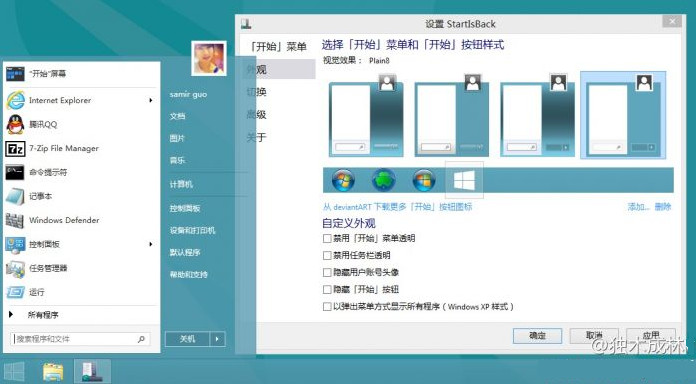Click the user account avatar picture
Image resolution: width=696 pixels, height=384 pixels.
(x=209, y=58)
